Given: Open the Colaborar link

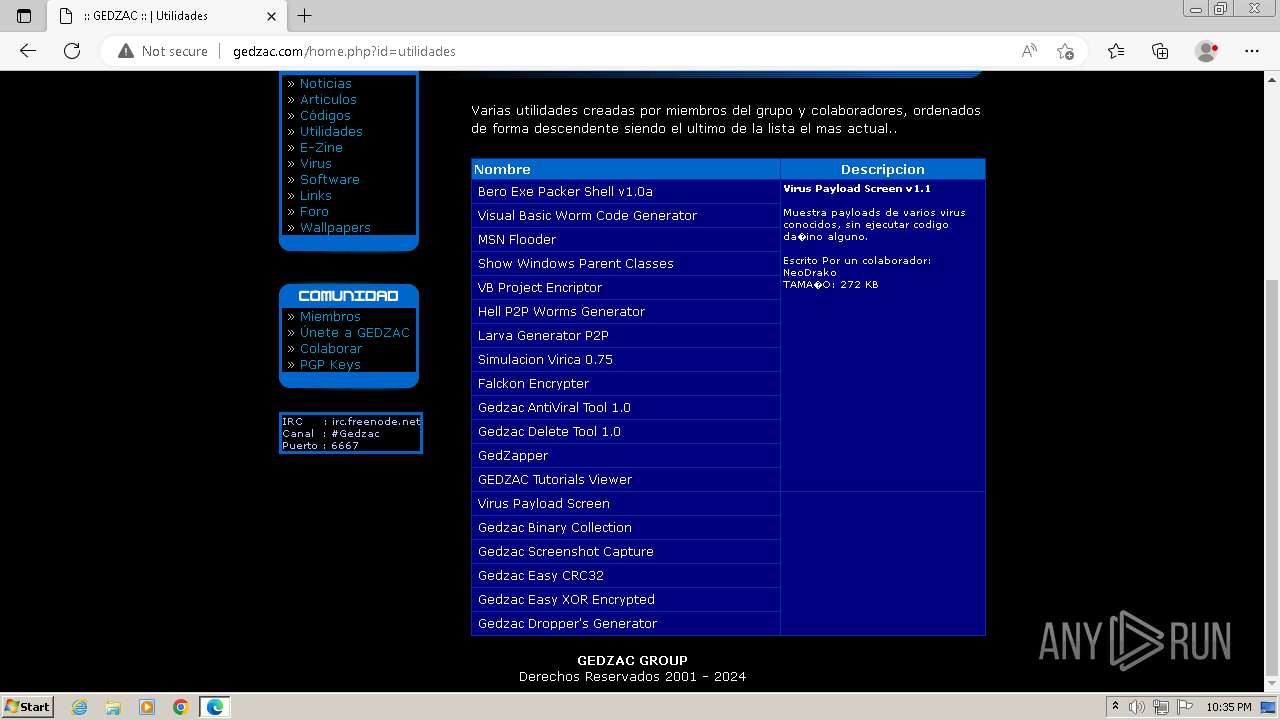Looking at the screenshot, I should coord(331,348).
